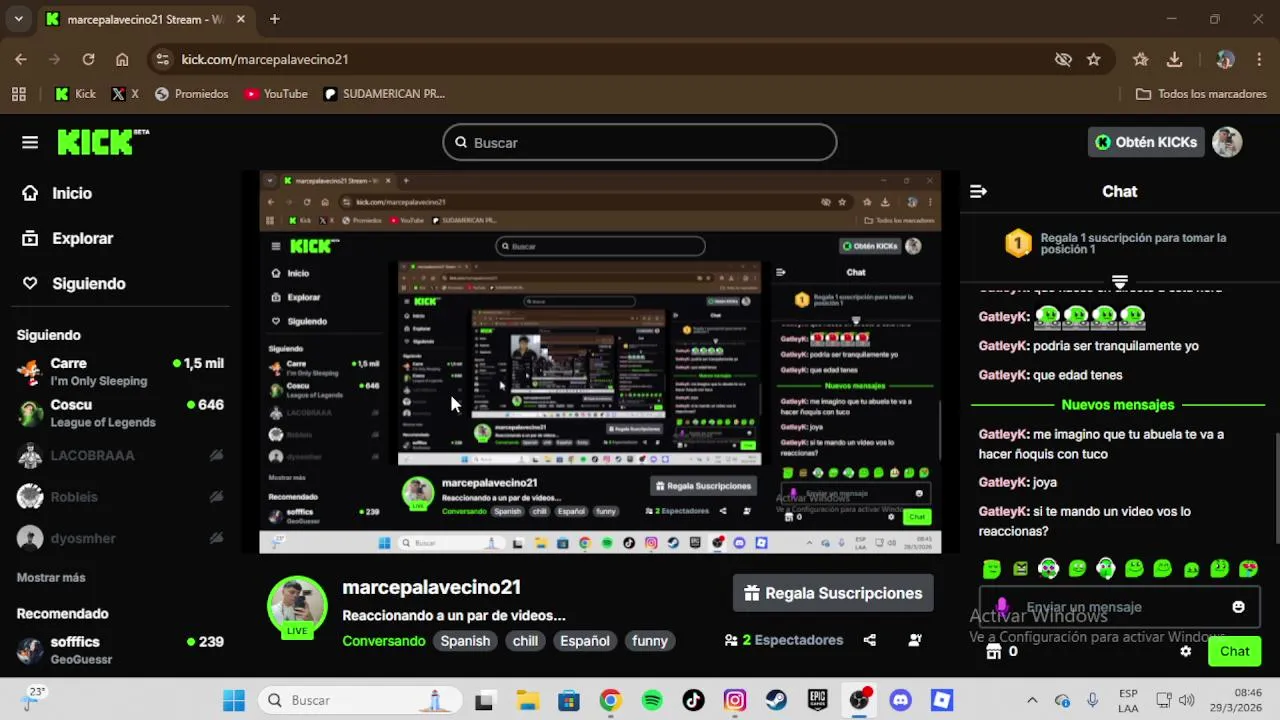Open LACOBRAAA offline channel
Screen dimensions: 1280x720
(x=120, y=455)
